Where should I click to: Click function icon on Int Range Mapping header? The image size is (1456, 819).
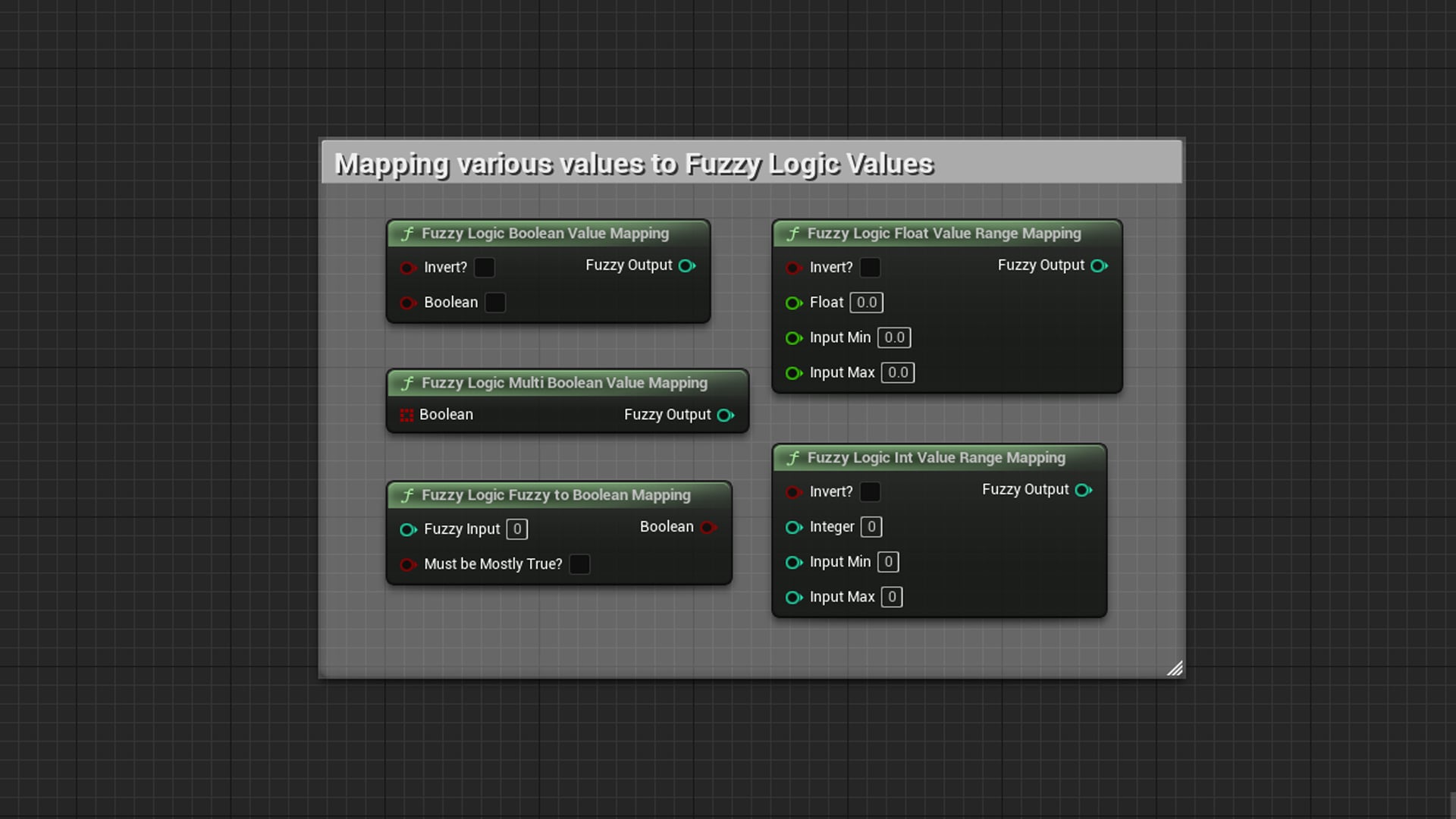click(793, 458)
